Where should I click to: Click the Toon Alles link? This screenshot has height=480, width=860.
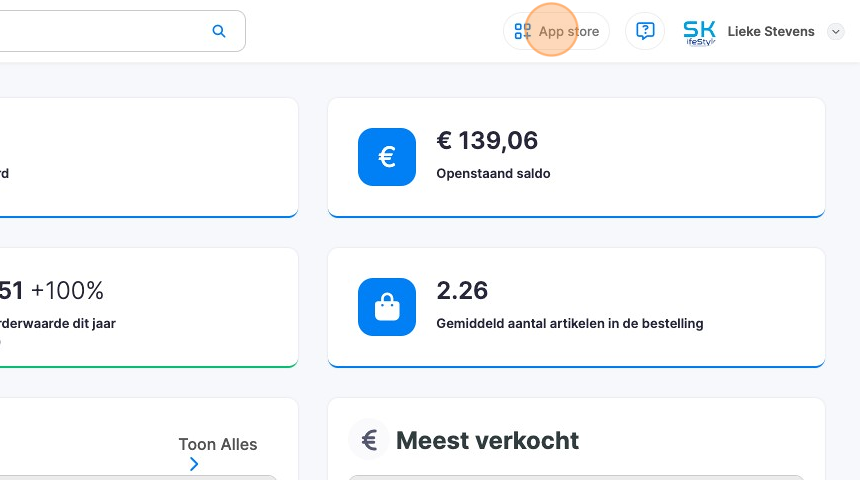[x=217, y=444]
